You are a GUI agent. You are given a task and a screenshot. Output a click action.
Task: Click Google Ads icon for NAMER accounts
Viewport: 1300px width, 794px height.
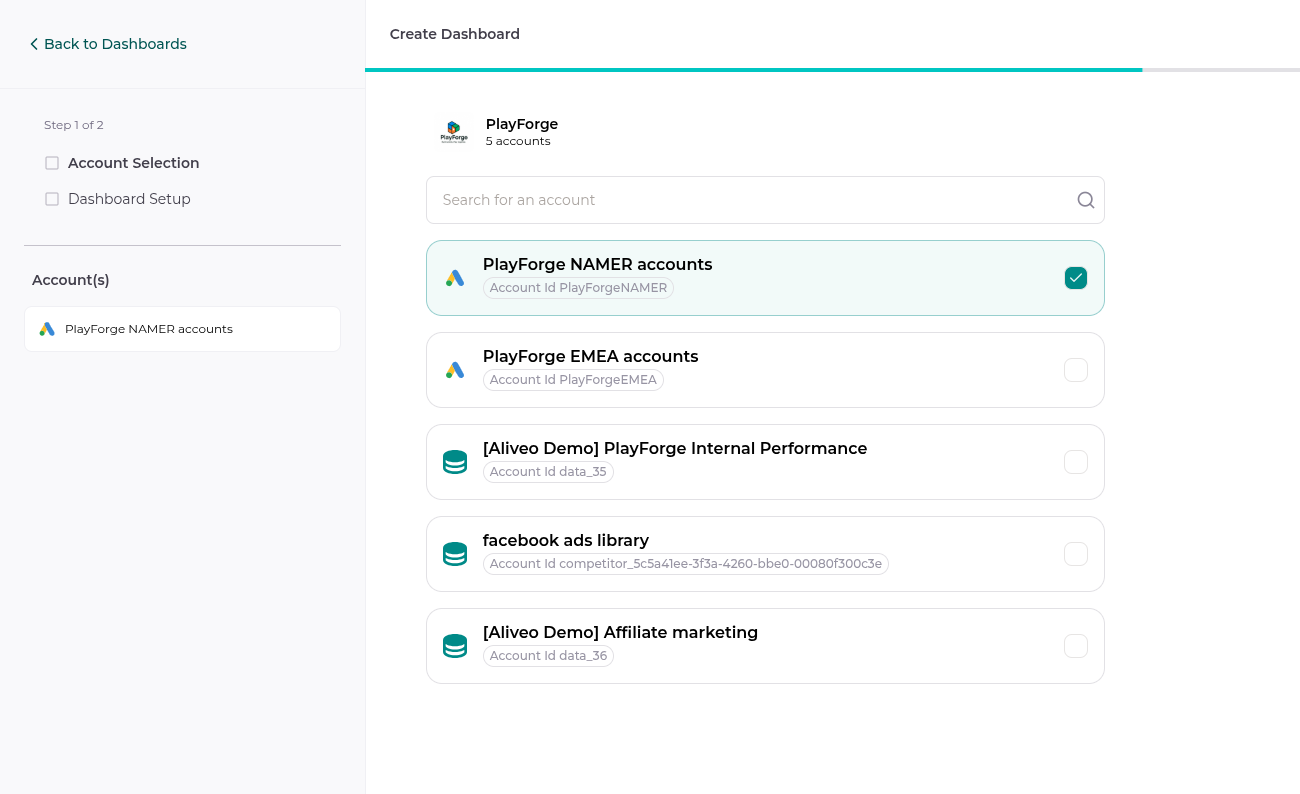pyautogui.click(x=455, y=278)
